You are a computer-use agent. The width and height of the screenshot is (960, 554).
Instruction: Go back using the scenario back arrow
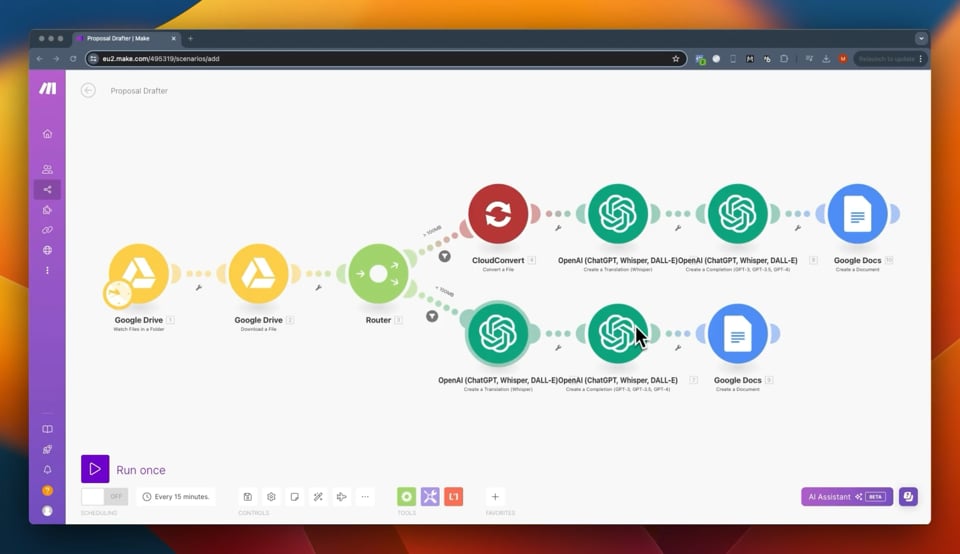(x=88, y=91)
